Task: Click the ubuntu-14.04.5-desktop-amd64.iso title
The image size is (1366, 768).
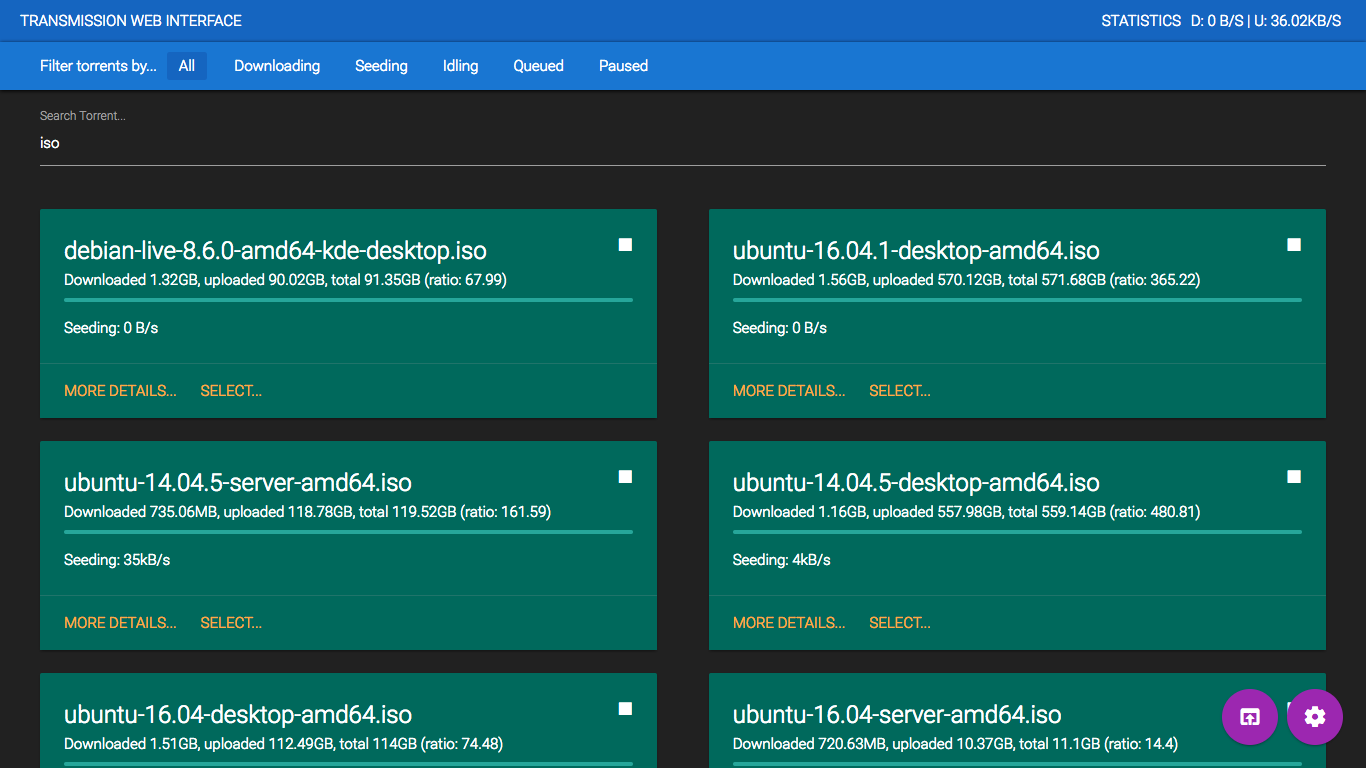Action: (x=916, y=483)
